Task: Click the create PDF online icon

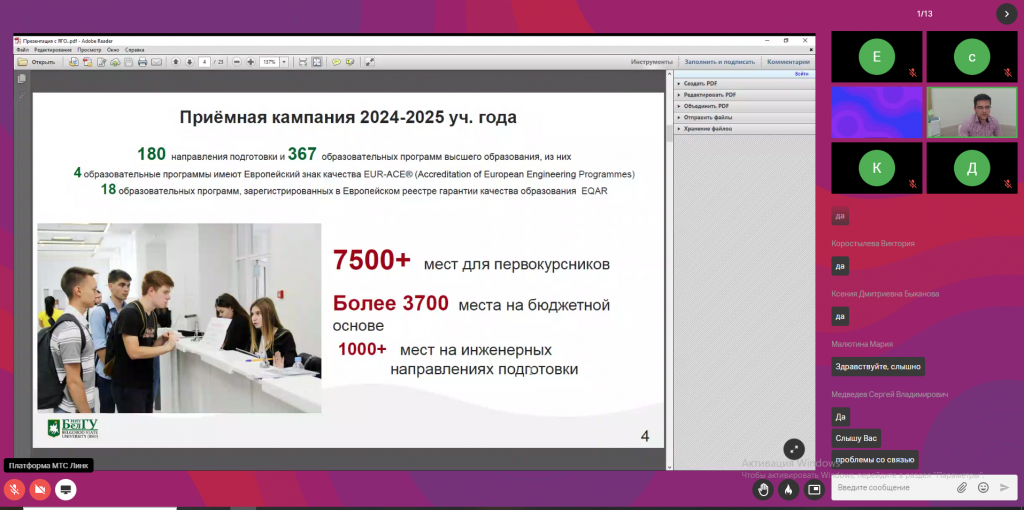Action: pyautogui.click(x=73, y=62)
